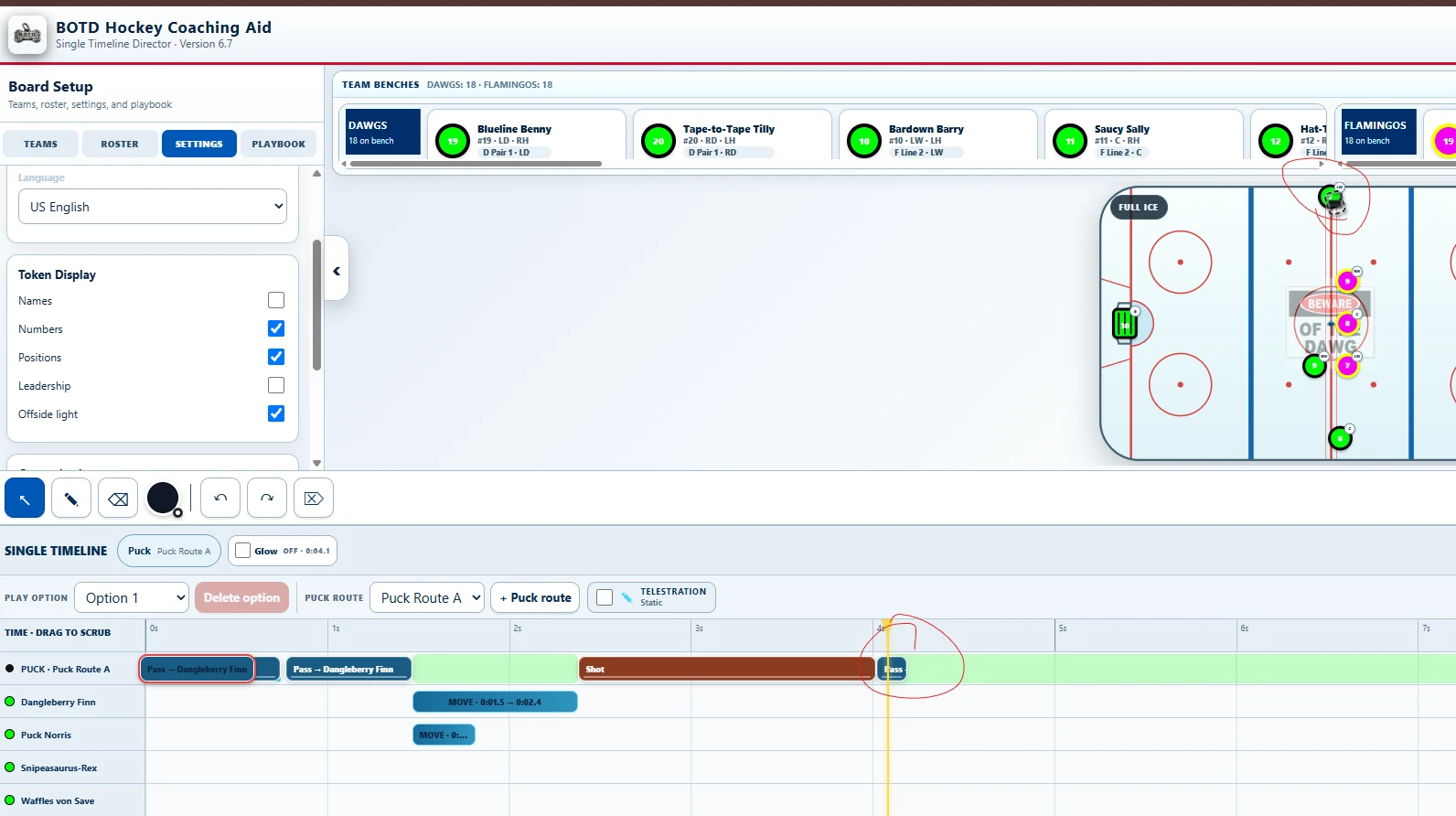Screen dimensions: 1456x816
Task: Select Tape-to-Tape Tilly's number 20 token
Action: click(x=658, y=141)
